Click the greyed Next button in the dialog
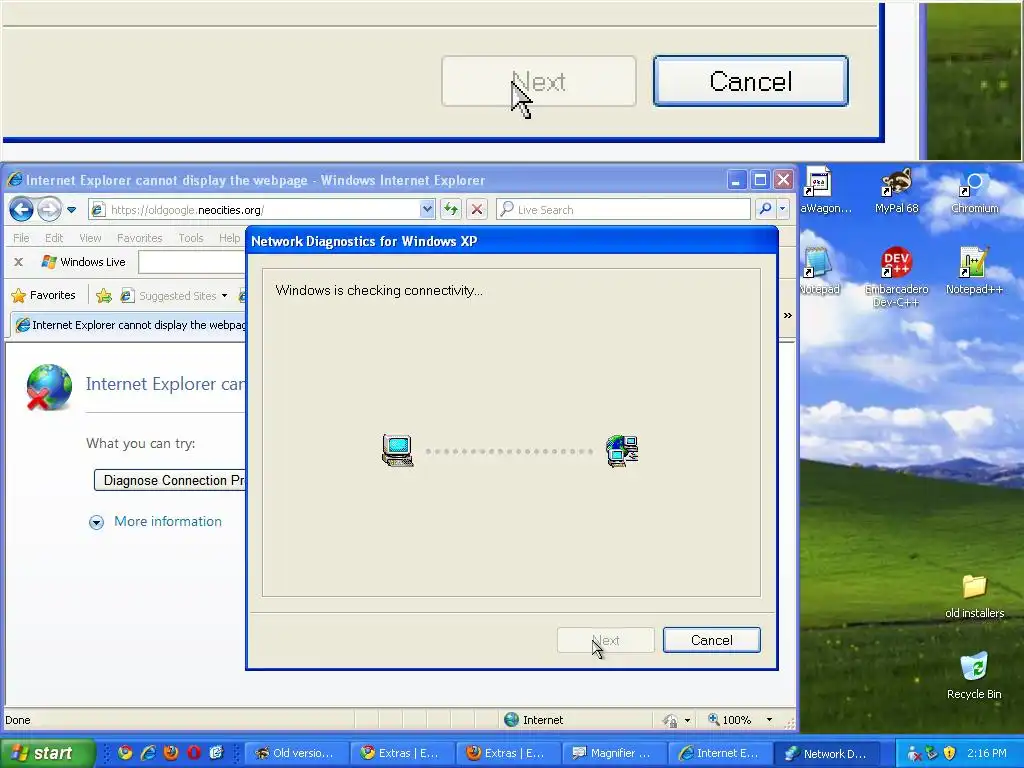Image resolution: width=1024 pixels, height=768 pixels. pyautogui.click(x=605, y=640)
